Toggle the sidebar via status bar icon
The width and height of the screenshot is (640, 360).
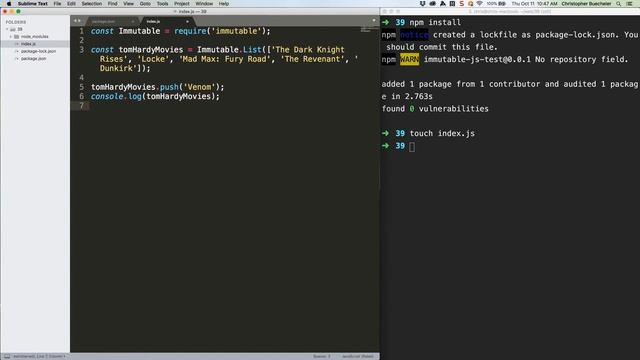[7, 356]
